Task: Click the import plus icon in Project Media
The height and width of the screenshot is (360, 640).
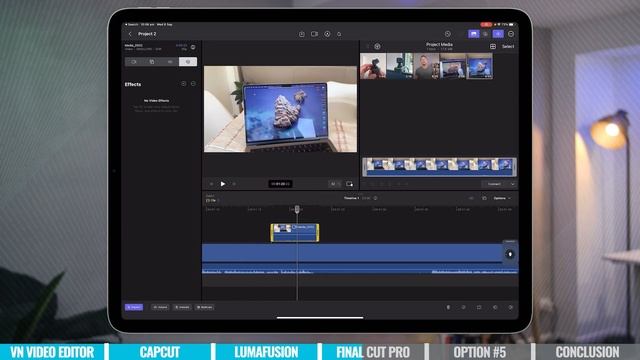Action: (378, 47)
